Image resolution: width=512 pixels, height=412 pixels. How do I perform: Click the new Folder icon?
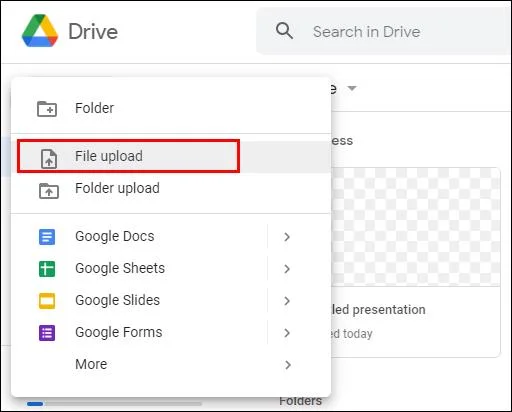click(47, 109)
